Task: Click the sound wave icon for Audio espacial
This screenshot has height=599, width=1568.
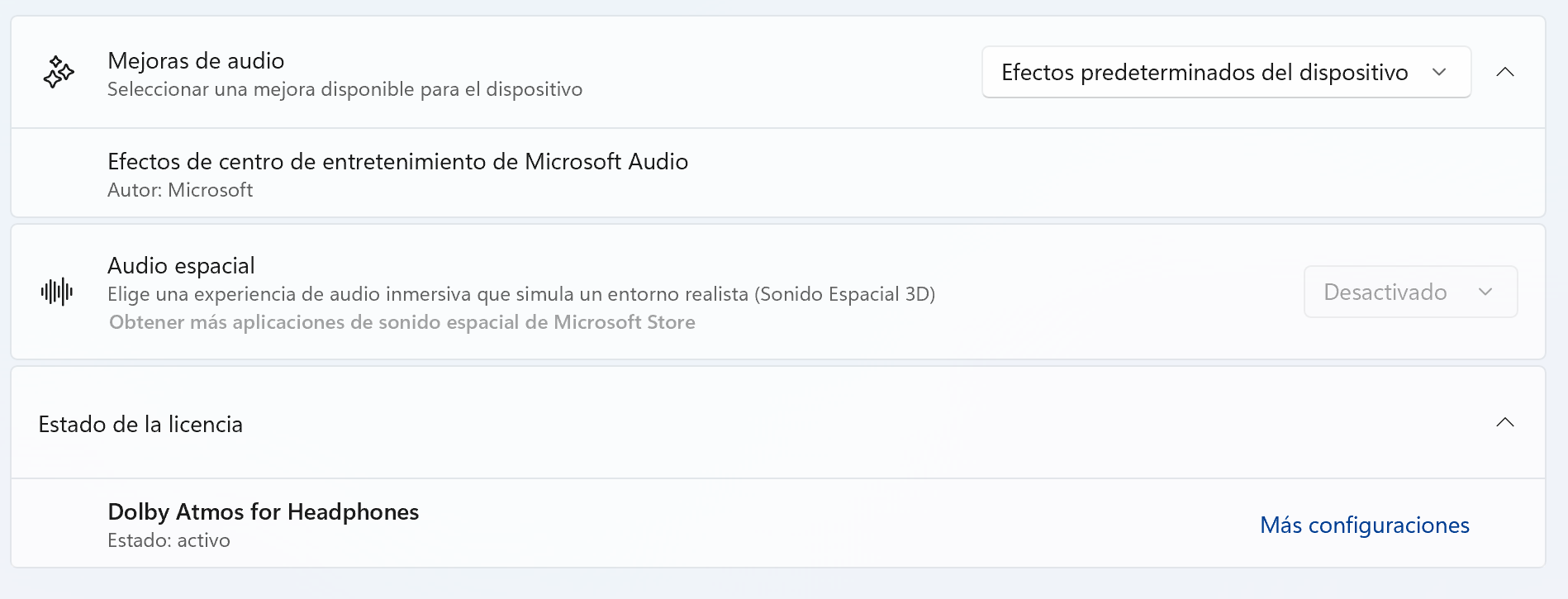Action: pyautogui.click(x=57, y=292)
